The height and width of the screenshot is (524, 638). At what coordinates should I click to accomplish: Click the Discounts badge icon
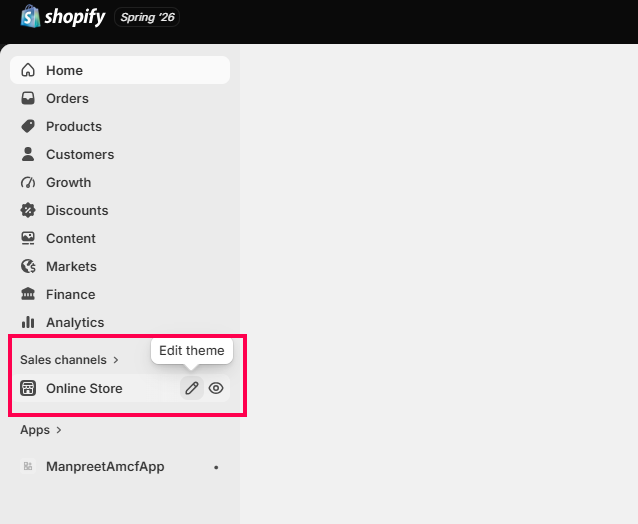click(x=28, y=210)
